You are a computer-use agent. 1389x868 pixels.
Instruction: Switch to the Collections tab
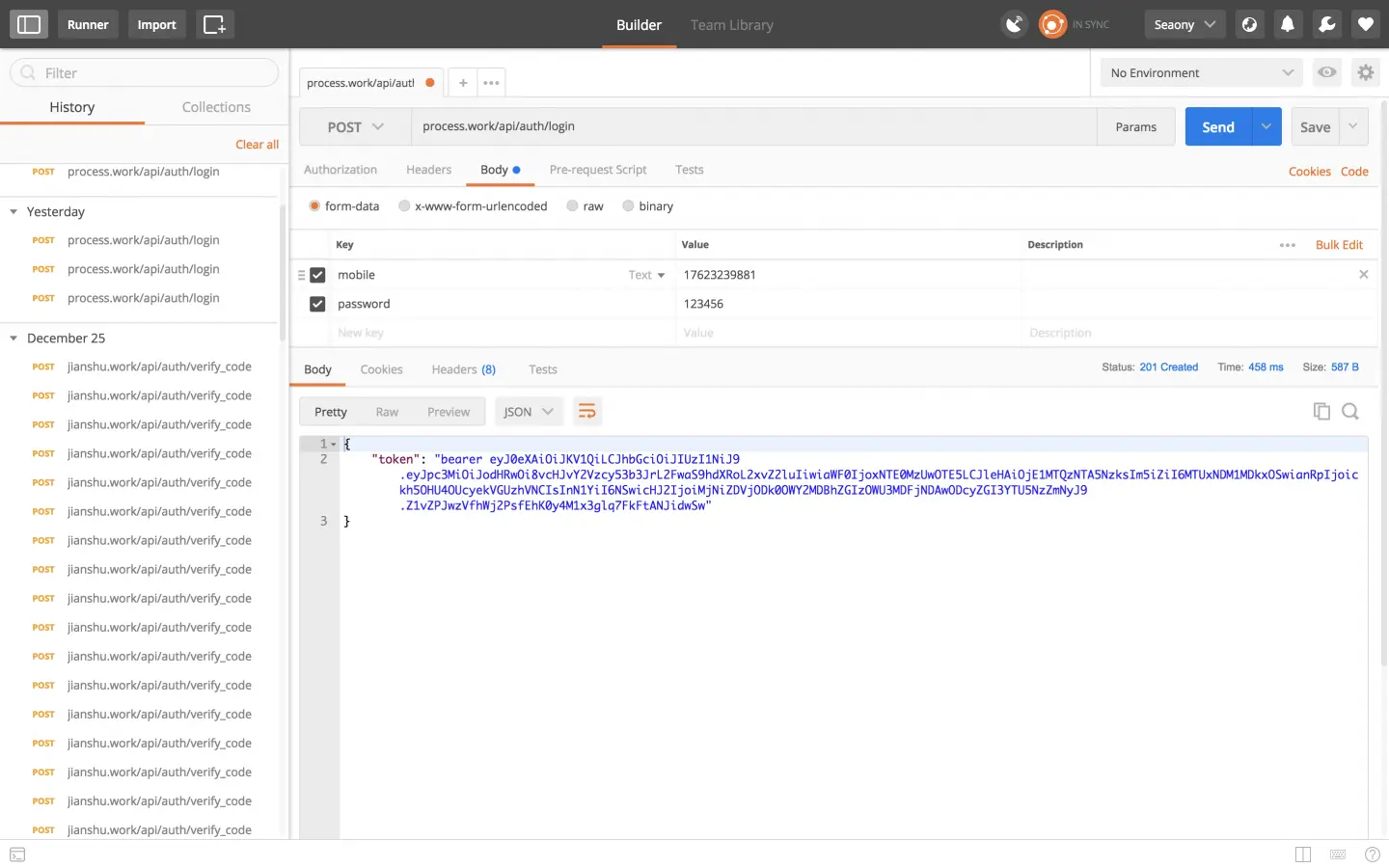(x=216, y=107)
